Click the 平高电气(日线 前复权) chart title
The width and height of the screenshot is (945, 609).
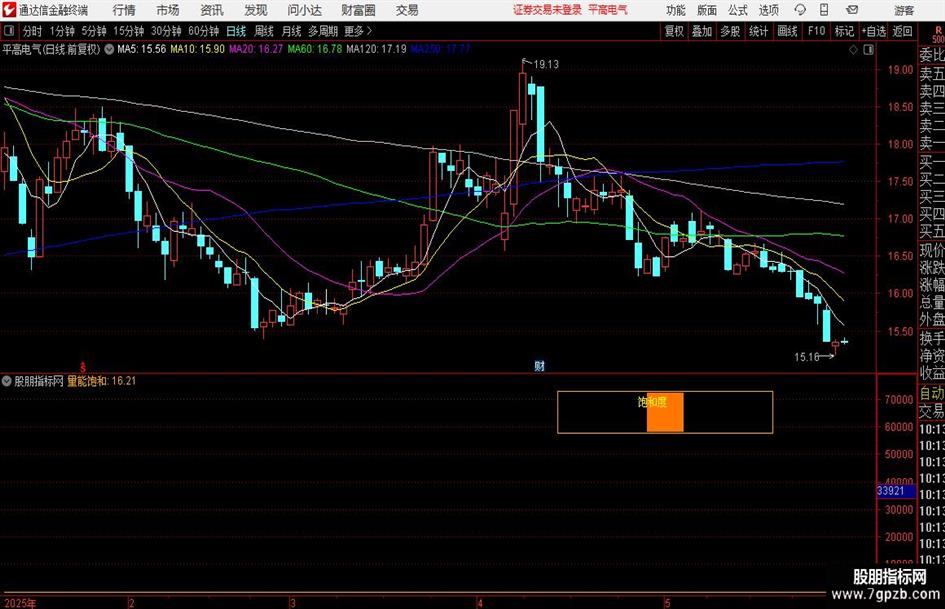(x=51, y=49)
